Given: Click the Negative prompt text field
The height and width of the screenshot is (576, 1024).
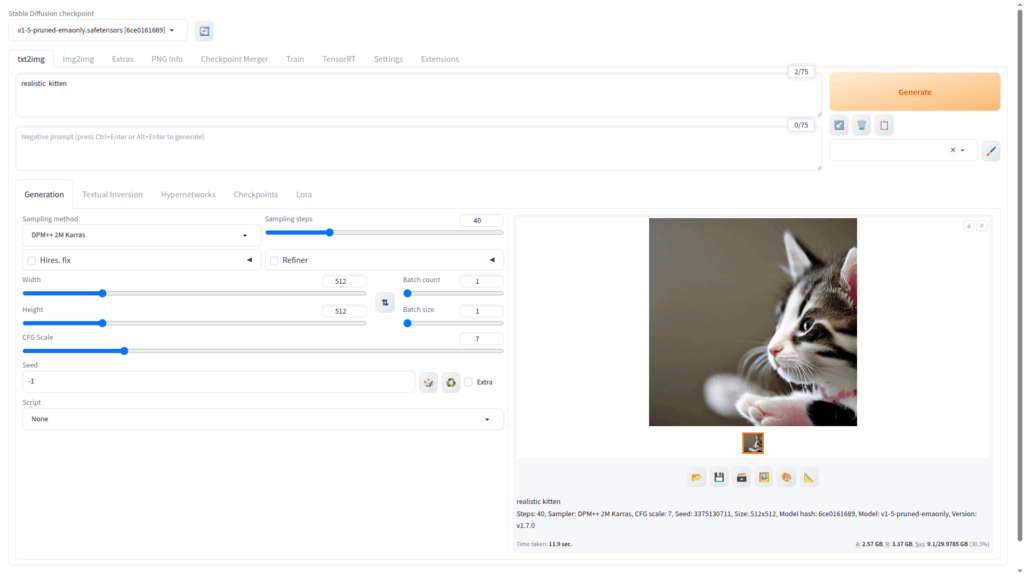Looking at the screenshot, I should tap(418, 148).
